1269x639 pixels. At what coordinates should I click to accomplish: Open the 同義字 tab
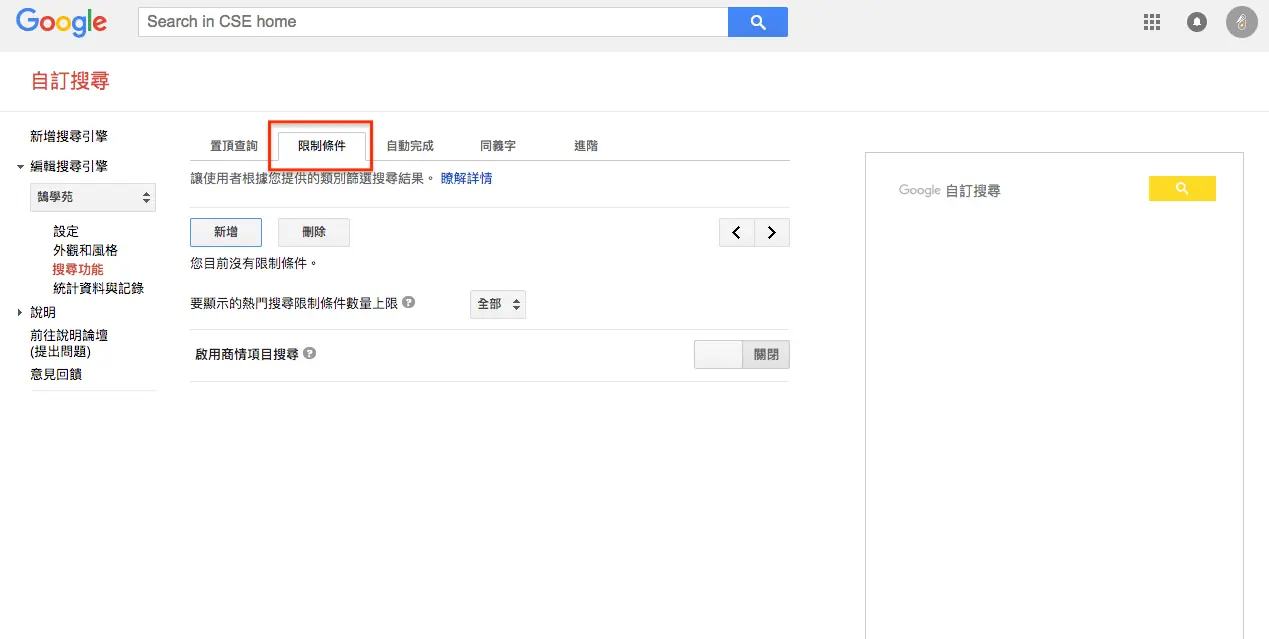point(498,146)
